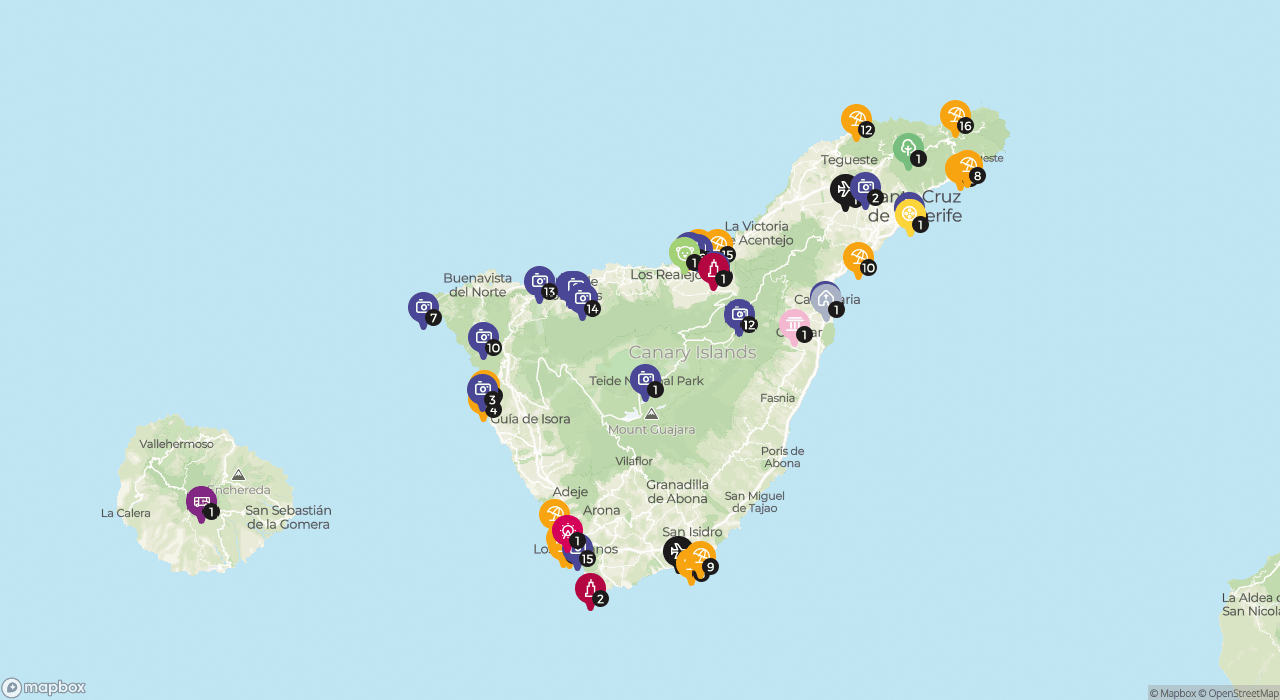Open the pink museum marker

pos(795,324)
